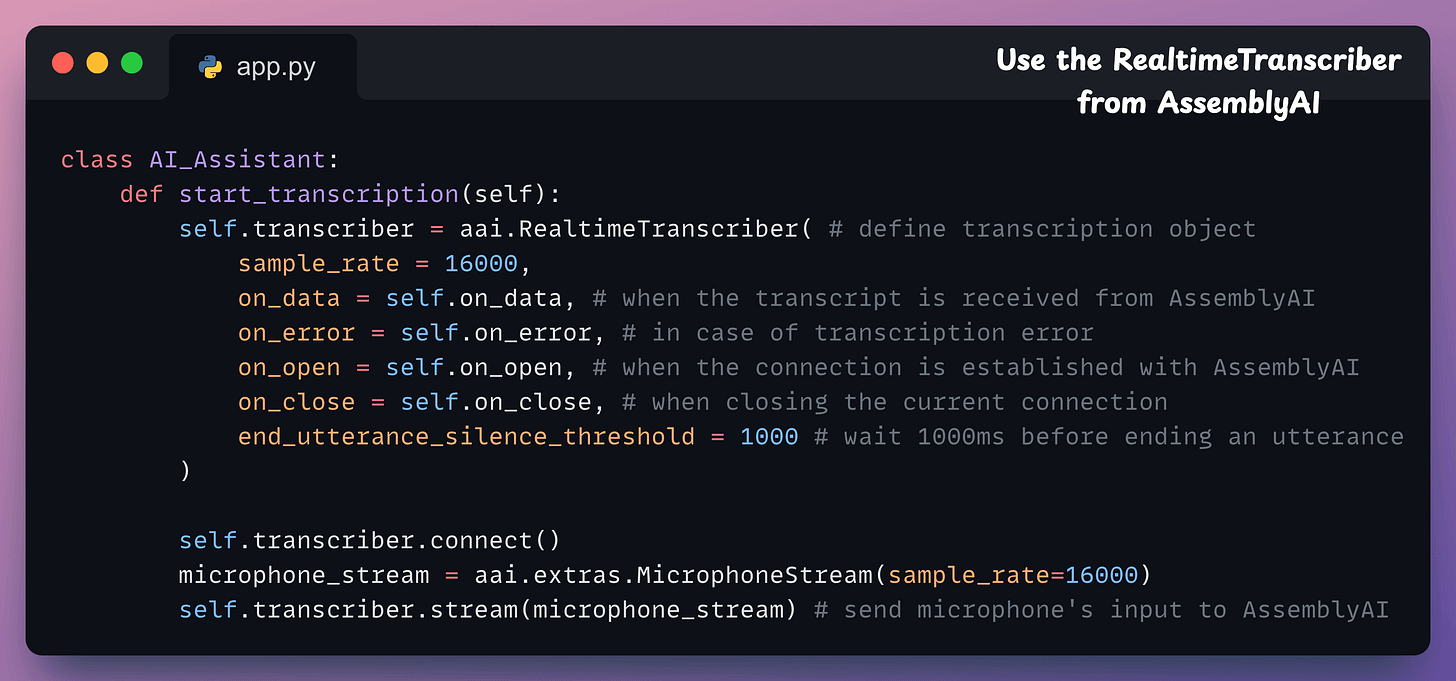Minimize the window using the yellow button
This screenshot has width=1456, height=681.
pos(97,63)
